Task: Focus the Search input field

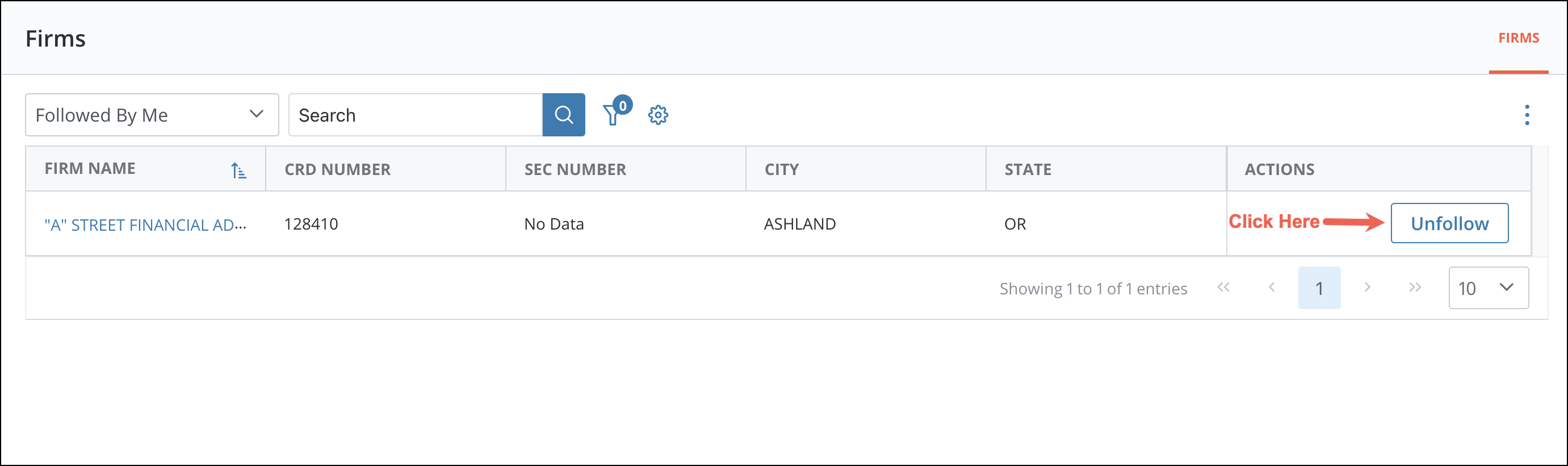Action: (x=415, y=115)
